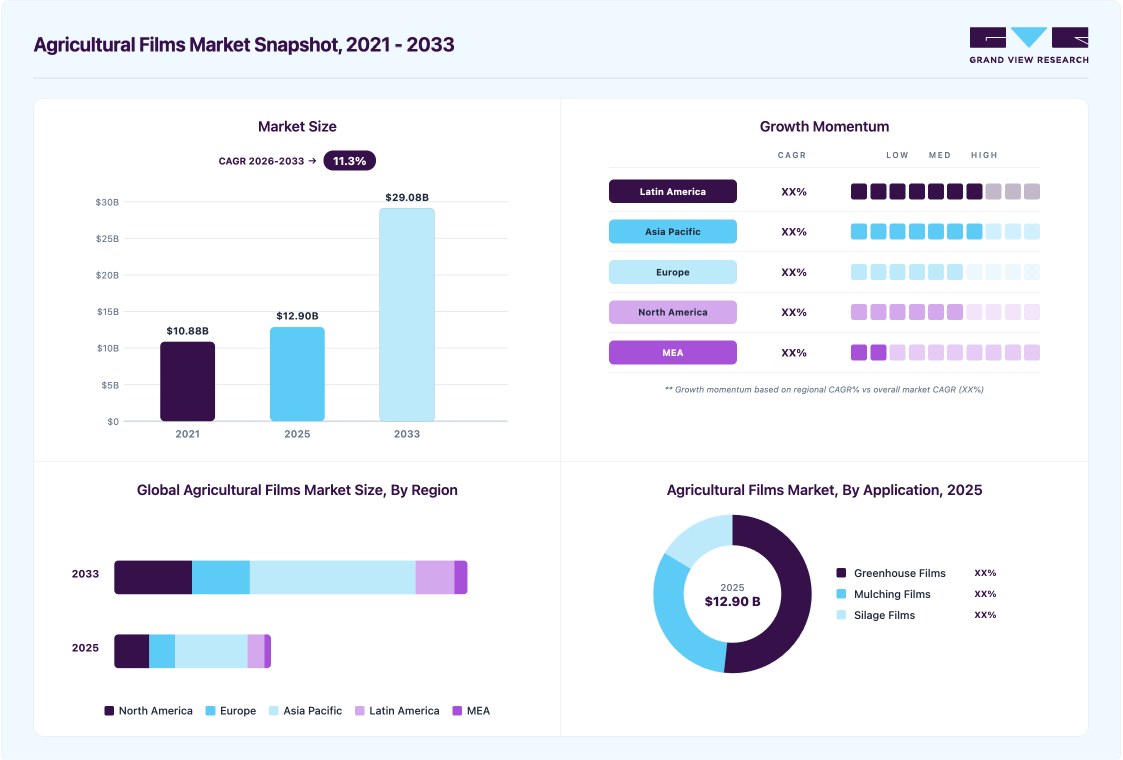
Task: Click the MEA legend color swatch
Action: (457, 711)
